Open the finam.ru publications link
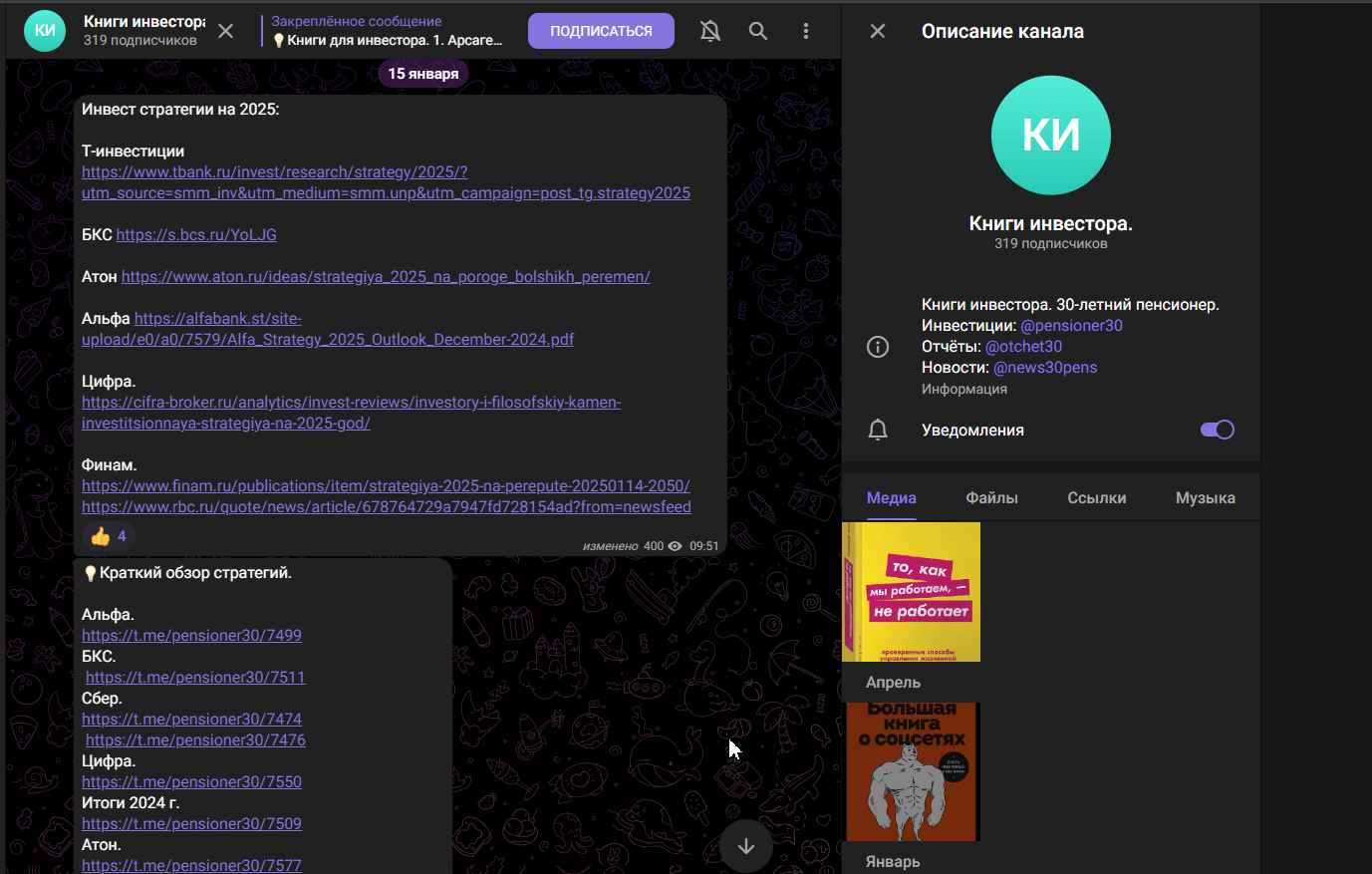 tap(386, 486)
